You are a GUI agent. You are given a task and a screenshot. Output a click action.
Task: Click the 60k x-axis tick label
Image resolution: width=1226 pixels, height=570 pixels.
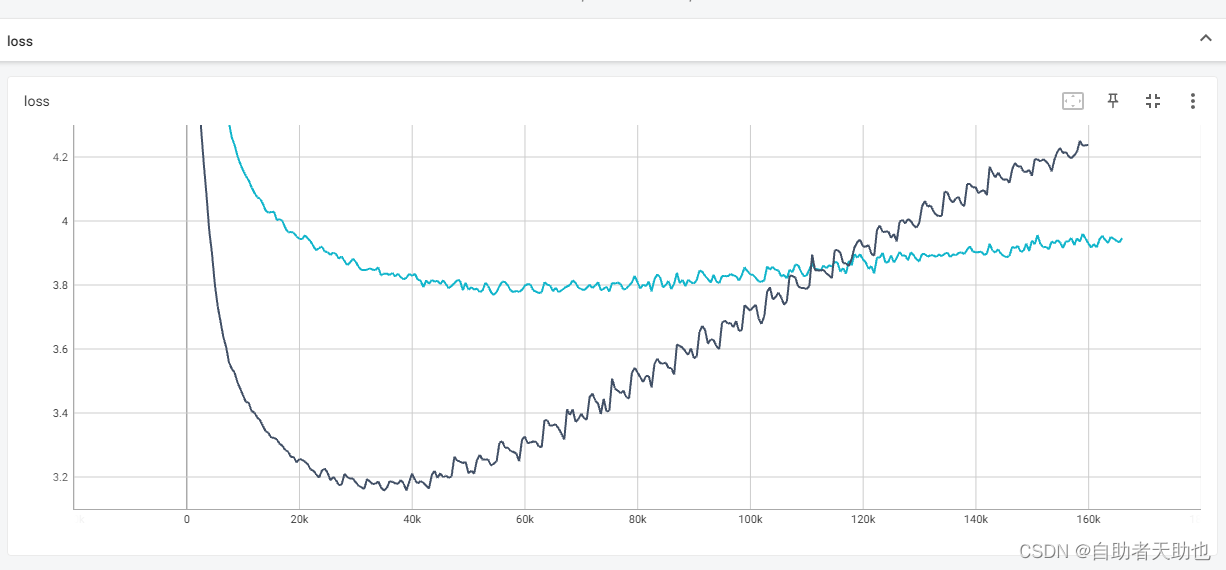525,520
